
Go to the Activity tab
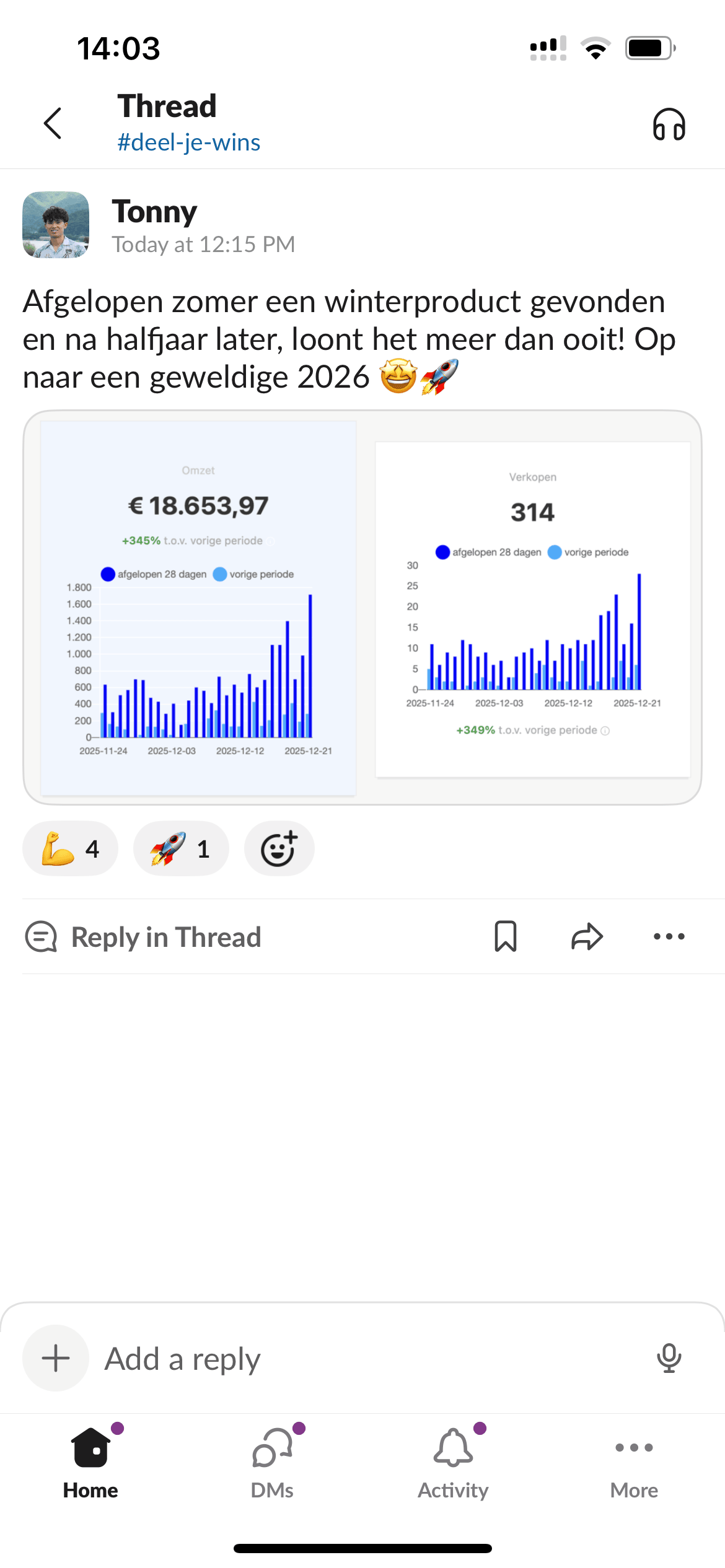tap(453, 1461)
